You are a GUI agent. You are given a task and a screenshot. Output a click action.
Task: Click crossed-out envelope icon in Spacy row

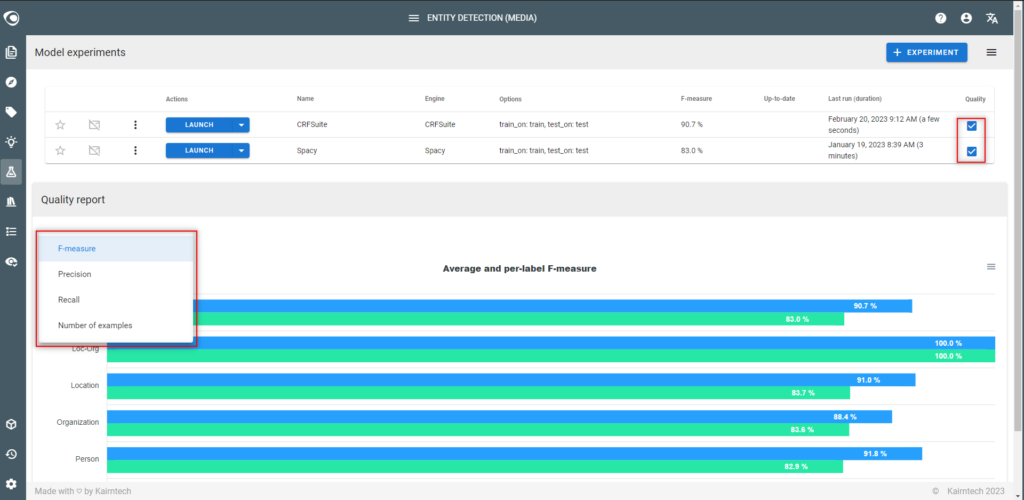pyautogui.click(x=94, y=151)
